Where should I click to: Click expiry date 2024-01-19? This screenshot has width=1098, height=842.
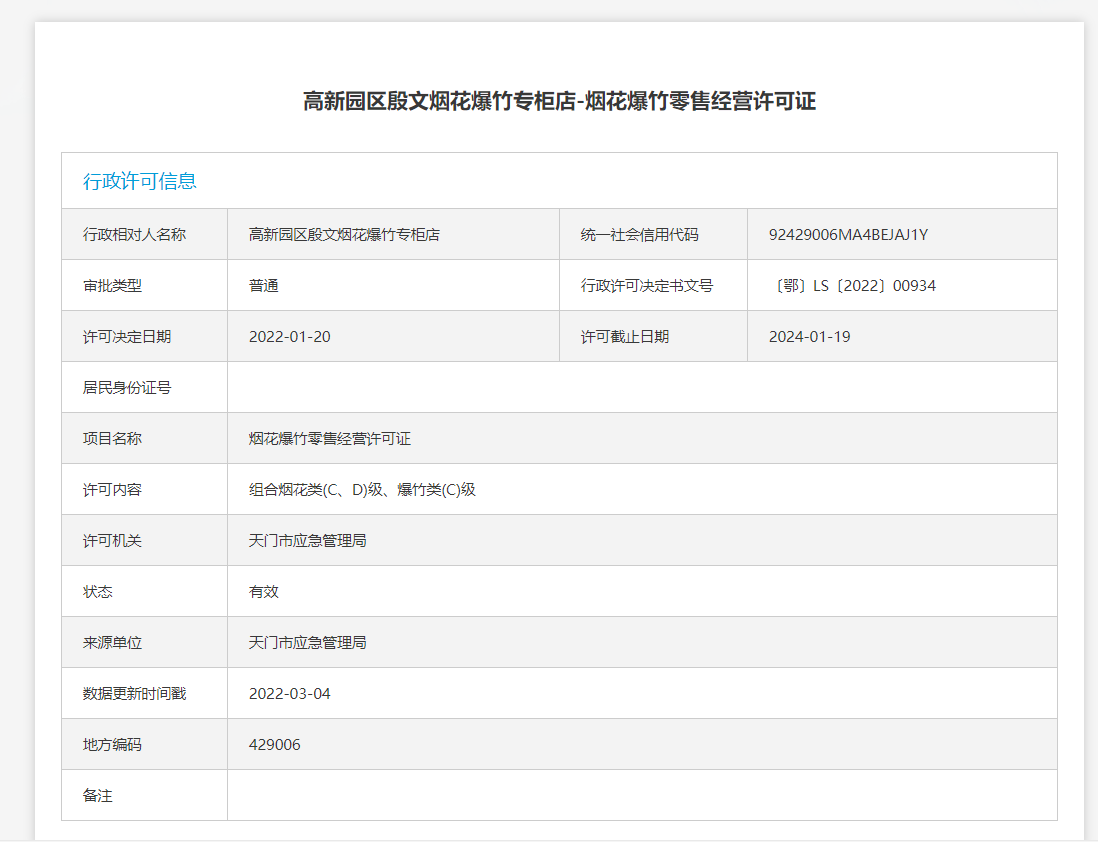coord(809,337)
